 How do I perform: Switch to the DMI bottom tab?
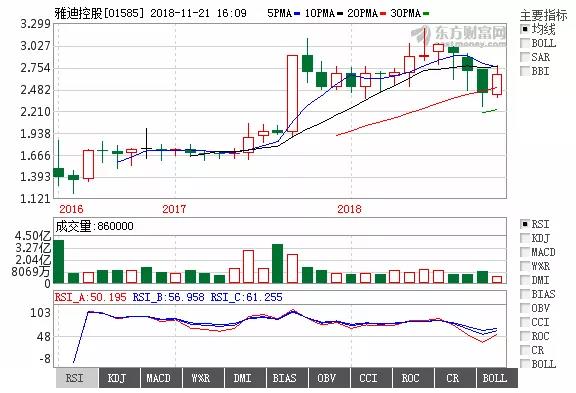point(245,378)
